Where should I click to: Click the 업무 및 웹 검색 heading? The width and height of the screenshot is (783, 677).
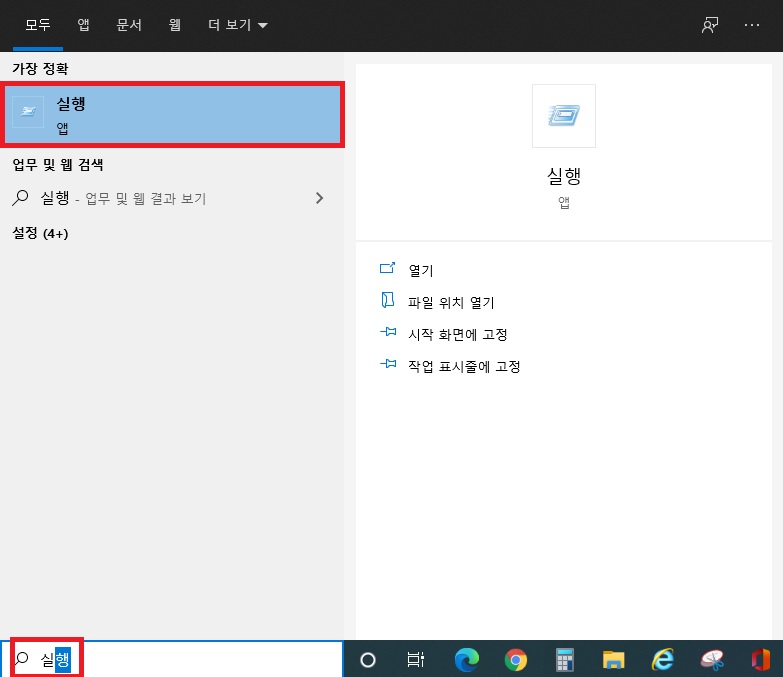[x=58, y=164]
